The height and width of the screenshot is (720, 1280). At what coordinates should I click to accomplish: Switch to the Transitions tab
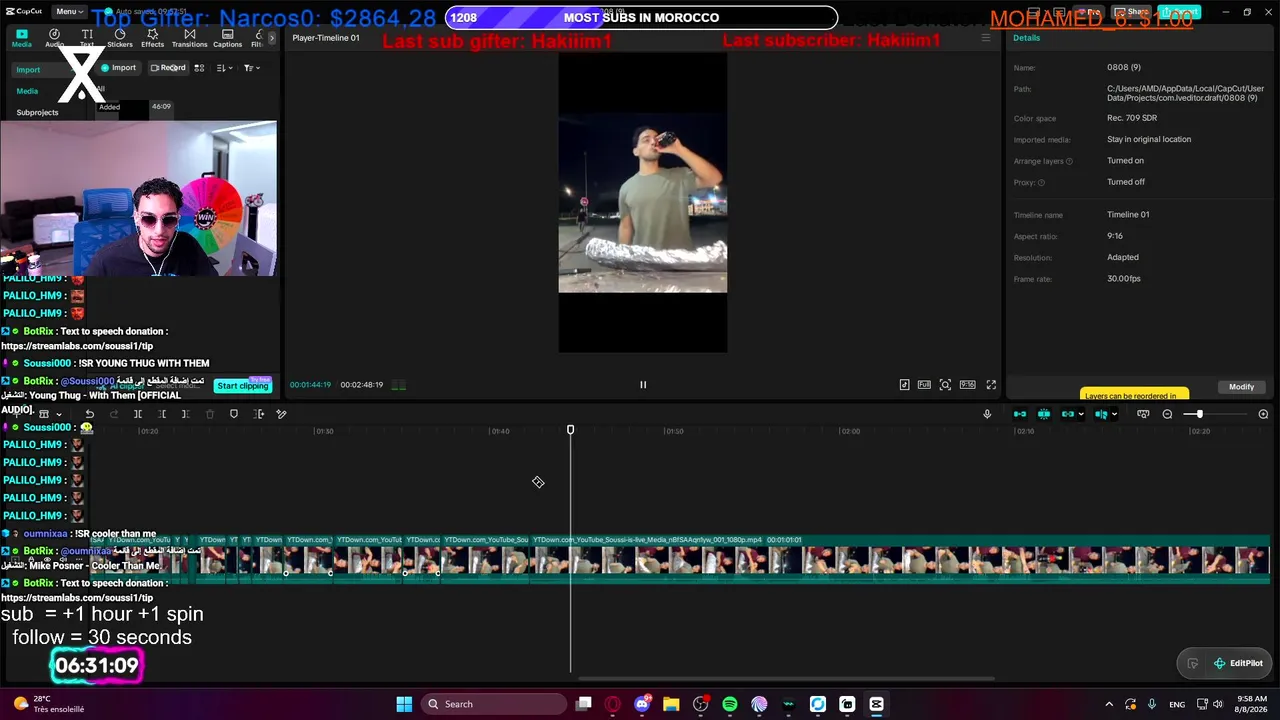coord(189,38)
